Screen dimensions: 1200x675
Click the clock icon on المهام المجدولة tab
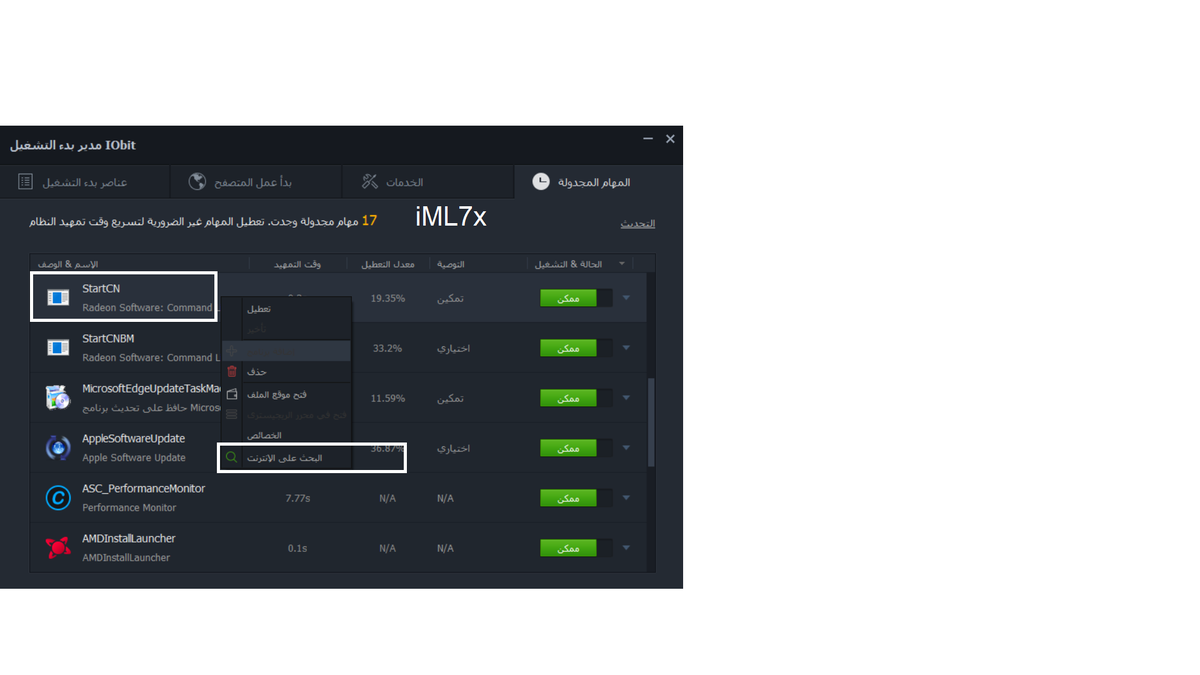(x=540, y=182)
